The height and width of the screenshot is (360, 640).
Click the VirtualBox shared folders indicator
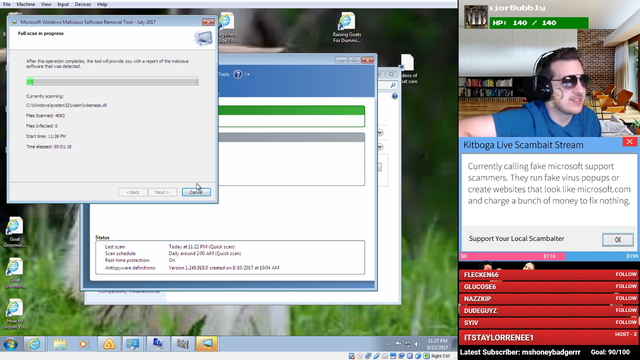tap(384, 356)
